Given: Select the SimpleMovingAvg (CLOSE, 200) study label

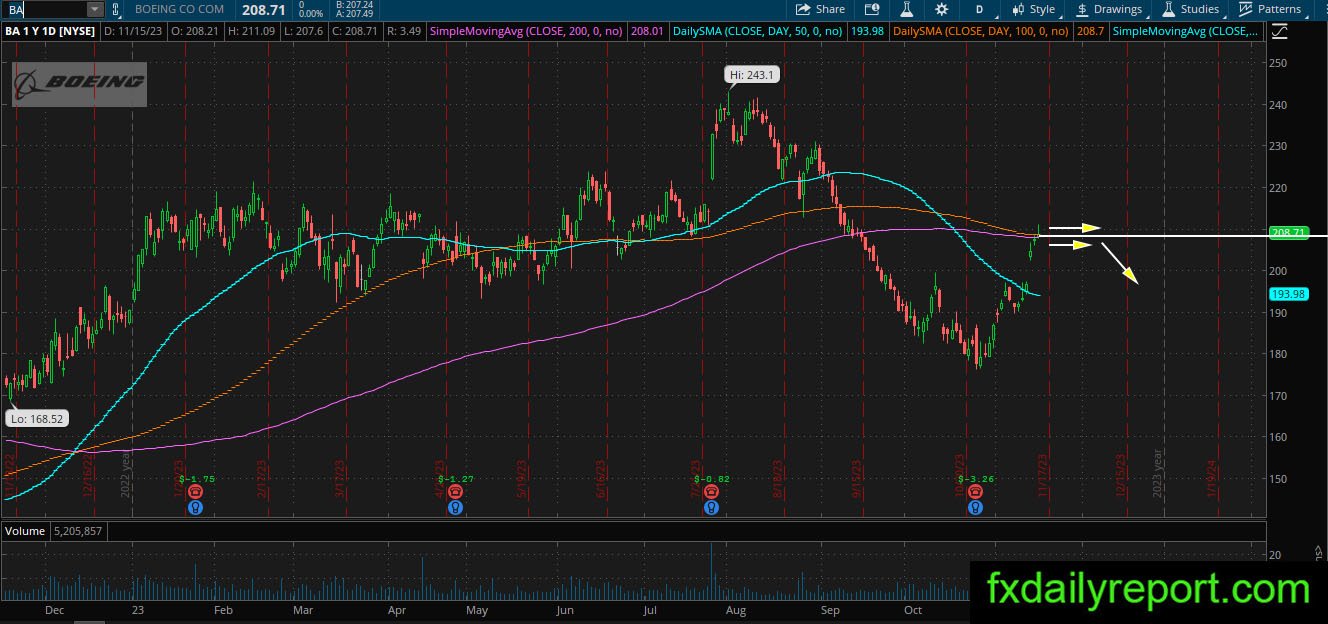Looking at the screenshot, I should click(526, 31).
